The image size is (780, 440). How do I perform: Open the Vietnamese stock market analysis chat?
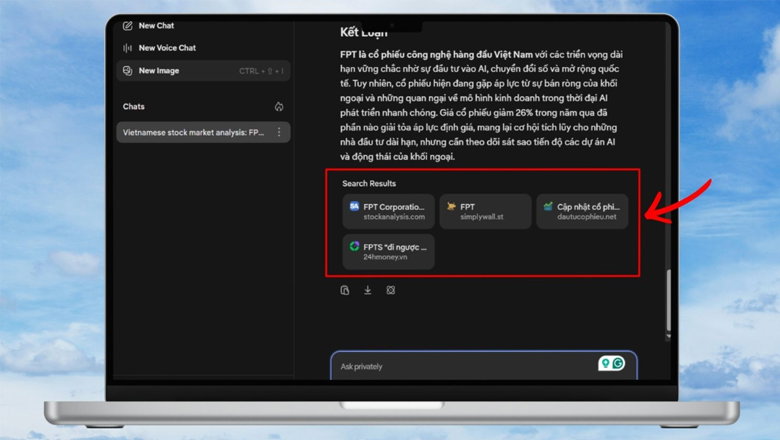(x=203, y=132)
